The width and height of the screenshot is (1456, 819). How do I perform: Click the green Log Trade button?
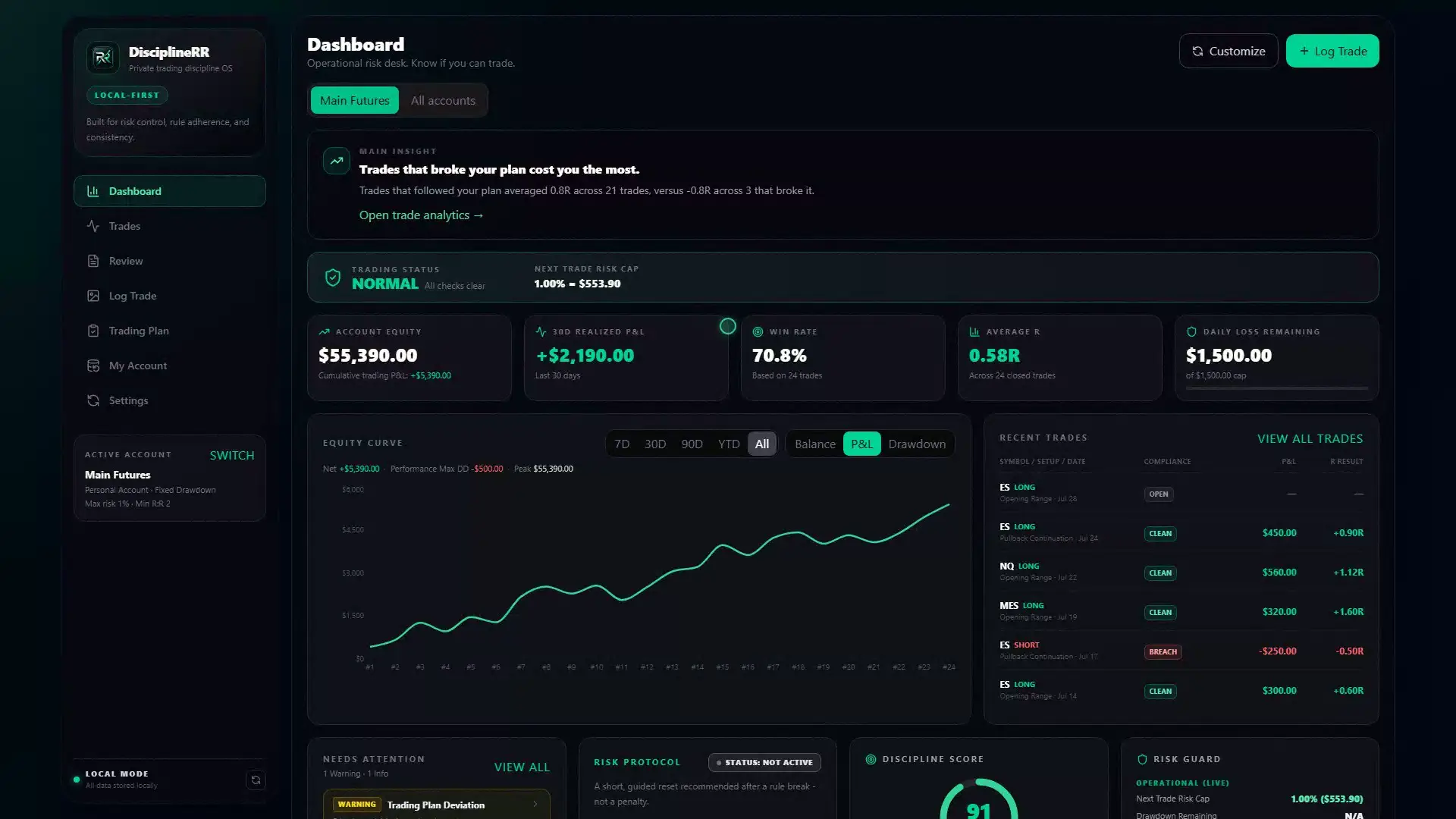pyautogui.click(x=1332, y=51)
